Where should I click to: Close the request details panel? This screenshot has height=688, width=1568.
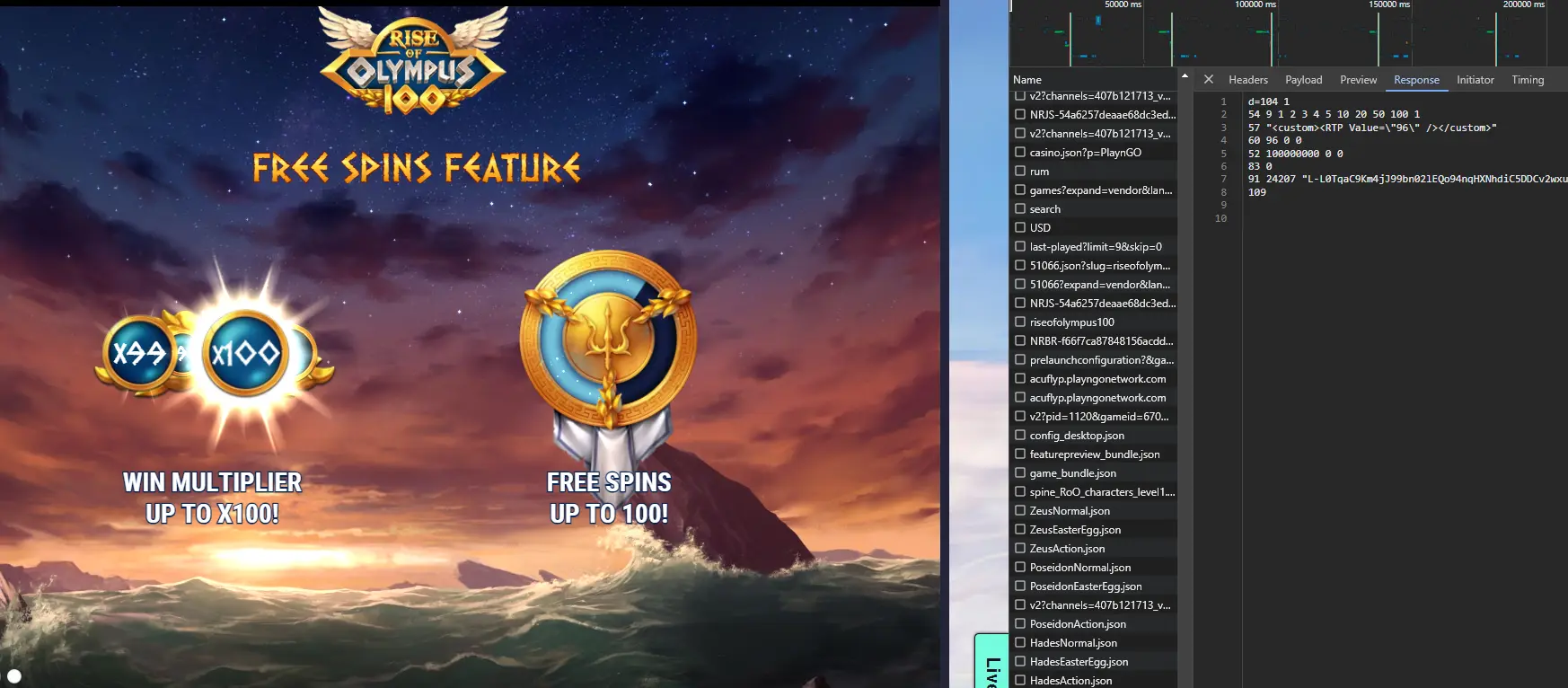pyautogui.click(x=1209, y=80)
